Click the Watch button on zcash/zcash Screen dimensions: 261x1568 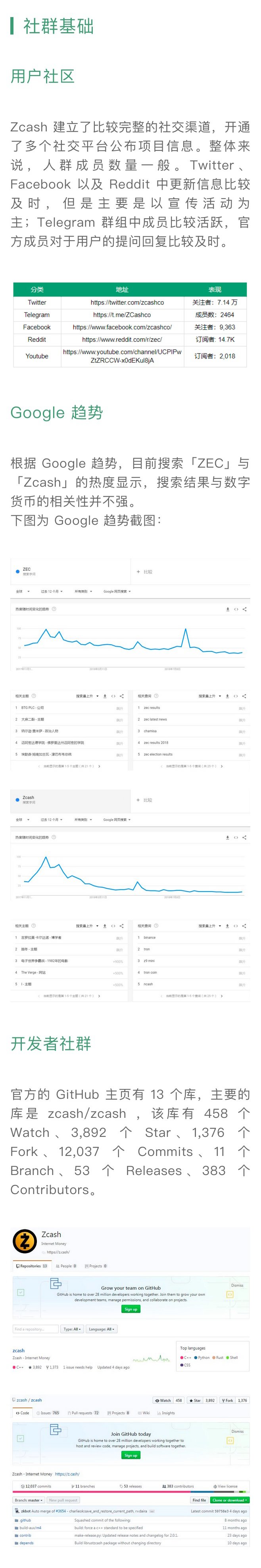pos(163,1400)
